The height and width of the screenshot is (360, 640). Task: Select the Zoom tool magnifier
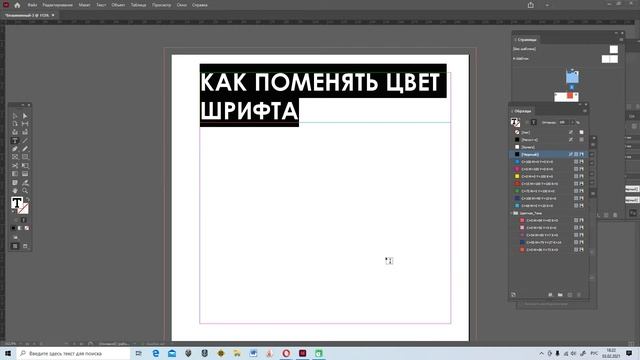coord(25,191)
